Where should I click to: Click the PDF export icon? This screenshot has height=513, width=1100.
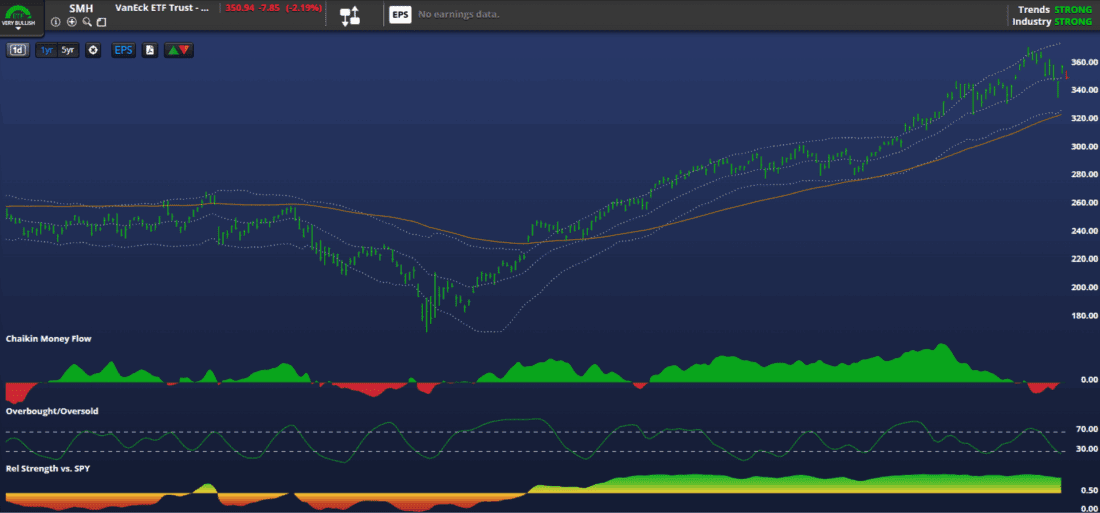click(149, 49)
